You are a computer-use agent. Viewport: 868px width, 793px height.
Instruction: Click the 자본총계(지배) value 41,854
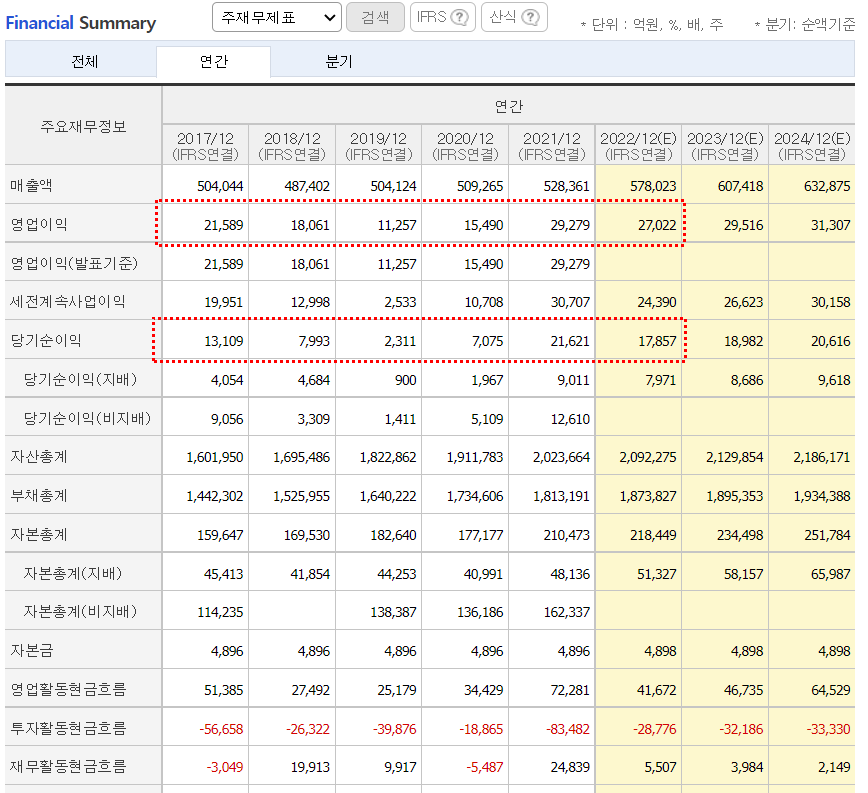[310, 574]
